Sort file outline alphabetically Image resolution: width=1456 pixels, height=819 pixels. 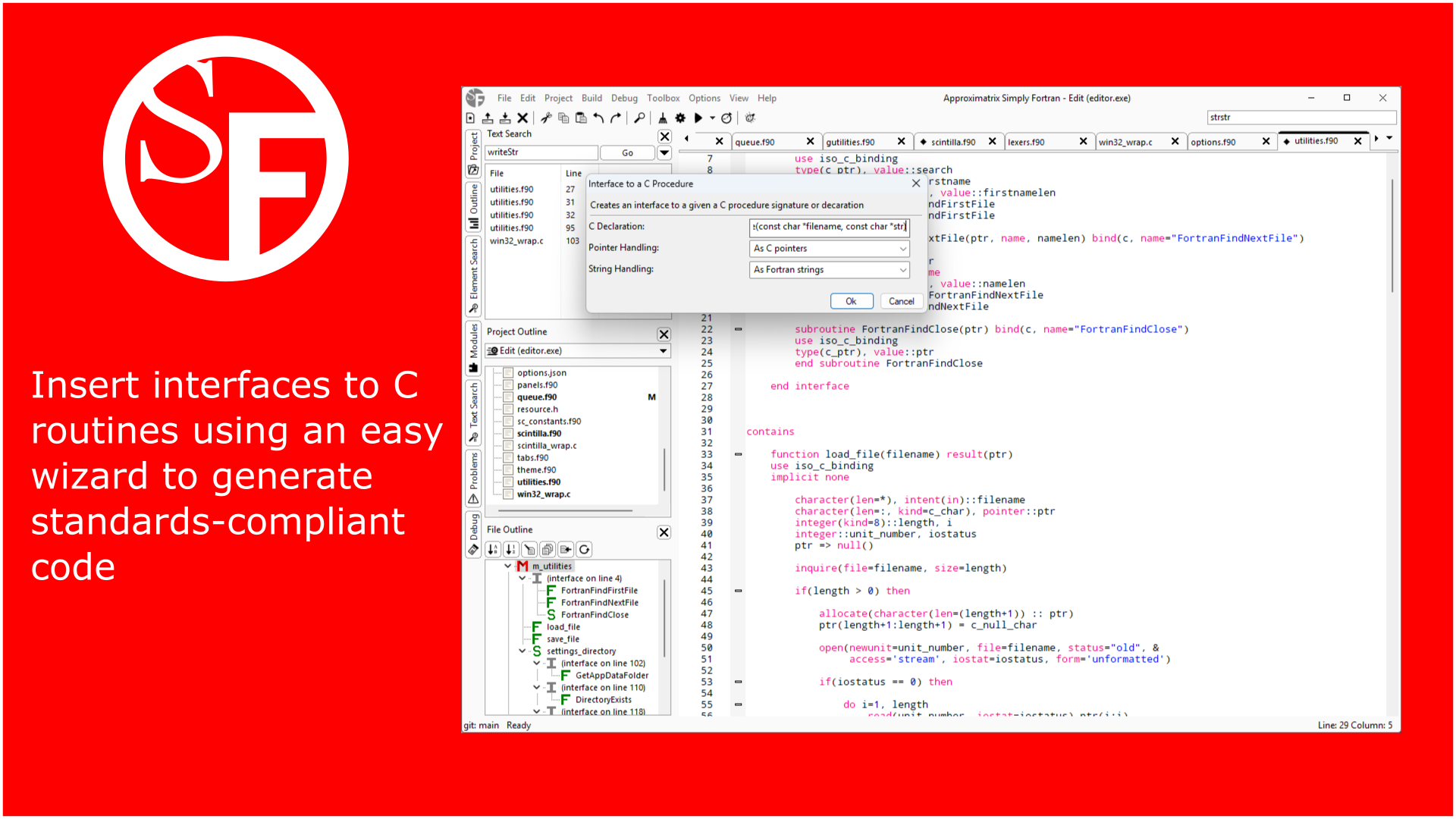click(x=494, y=550)
